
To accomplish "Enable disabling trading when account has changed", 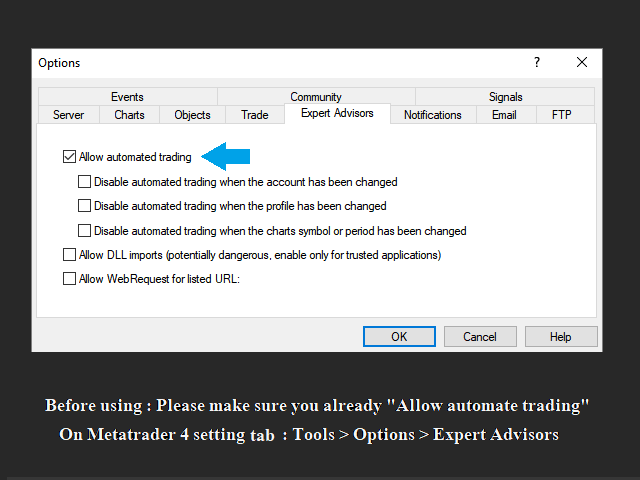I will point(85,182).
